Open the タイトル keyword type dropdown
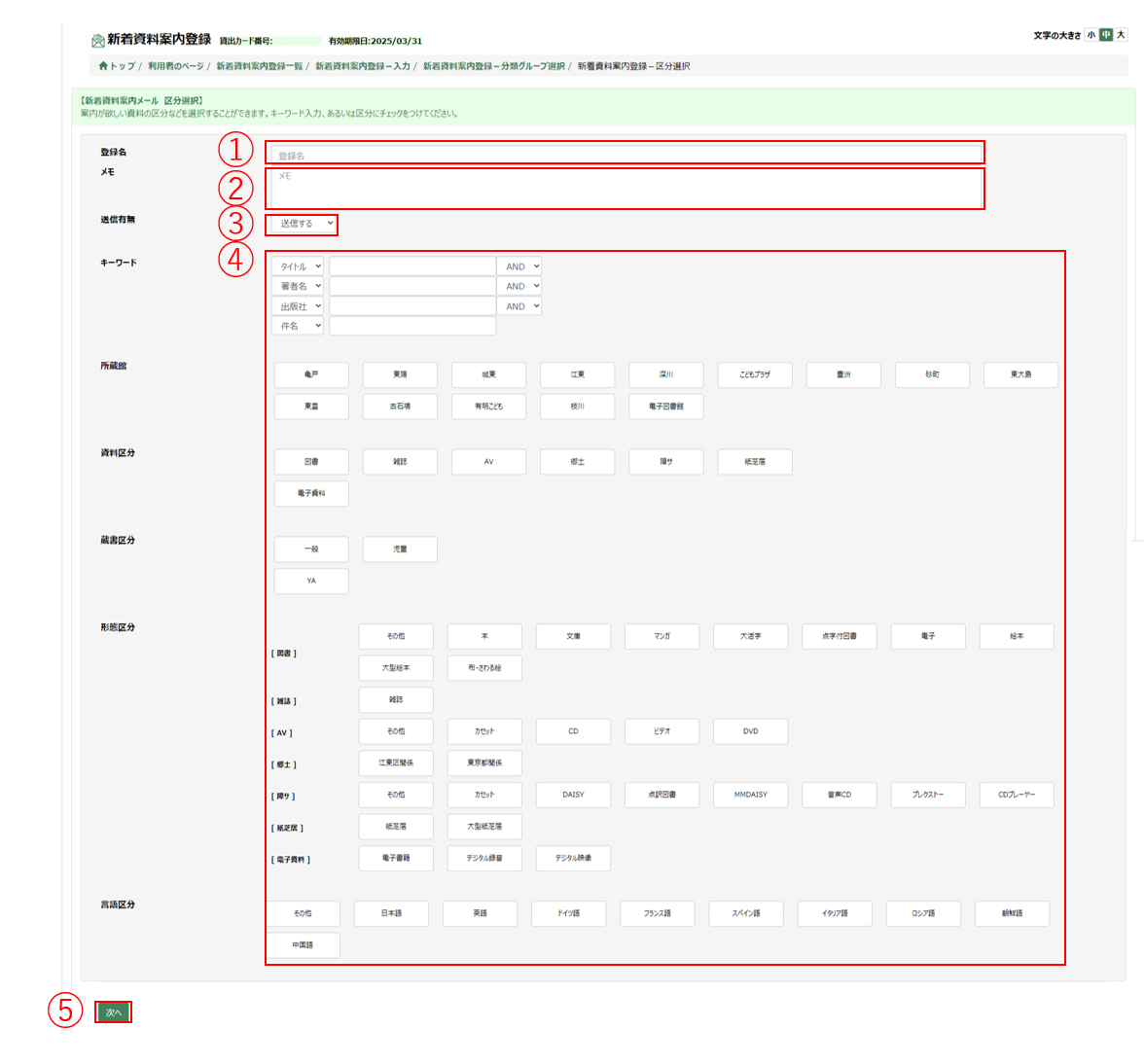Image resolution: width=1144 pixels, height=1064 pixels. pos(298,266)
